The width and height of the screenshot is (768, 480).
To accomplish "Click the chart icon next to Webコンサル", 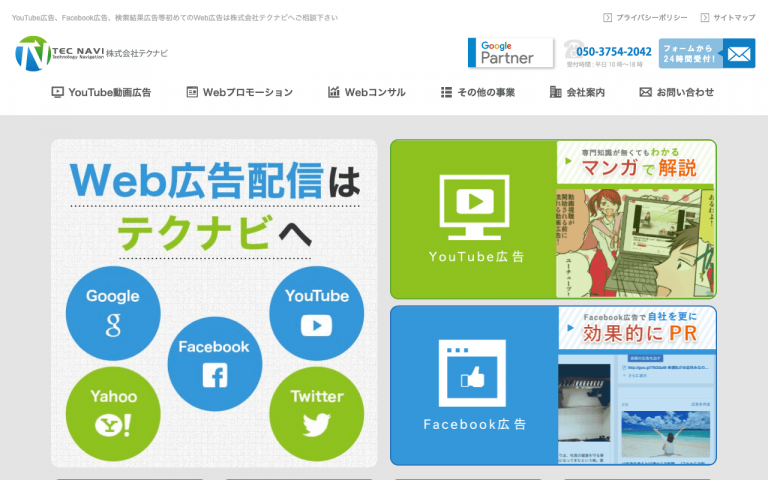I will (x=334, y=92).
